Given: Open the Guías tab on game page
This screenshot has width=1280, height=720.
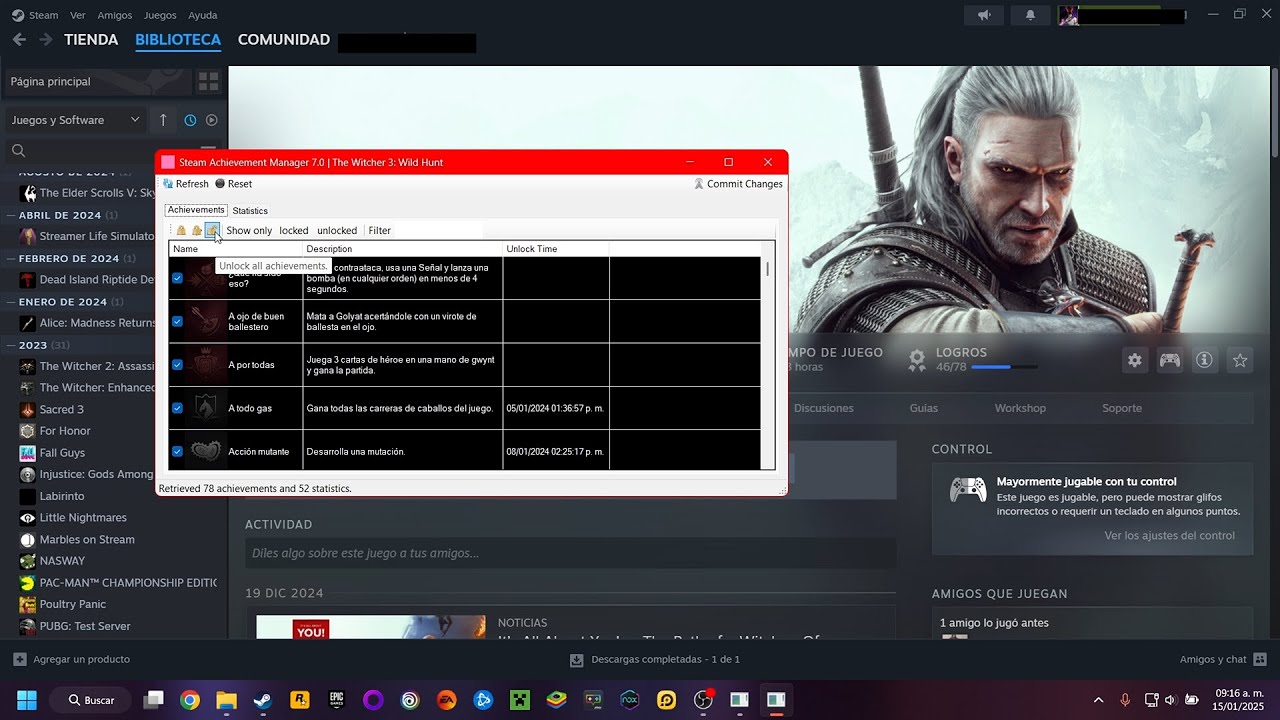Looking at the screenshot, I should pyautogui.click(x=924, y=408).
